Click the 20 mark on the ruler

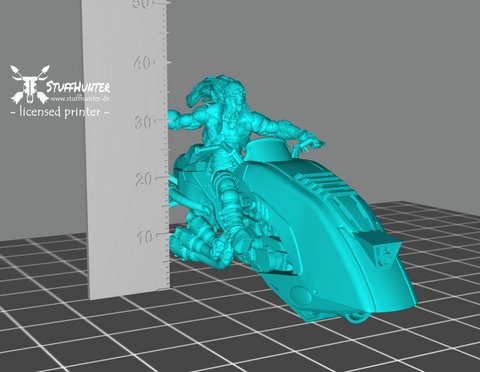pyautogui.click(x=143, y=180)
